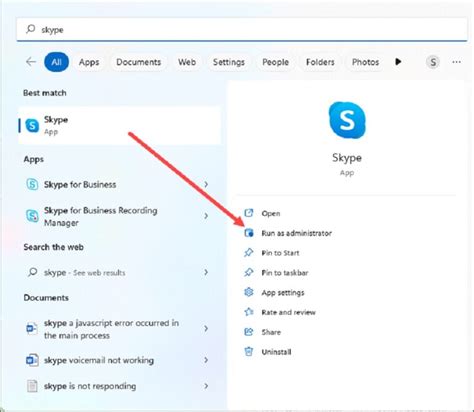The image size is (474, 412).
Task: Open App settings for Skype
Action: point(283,293)
